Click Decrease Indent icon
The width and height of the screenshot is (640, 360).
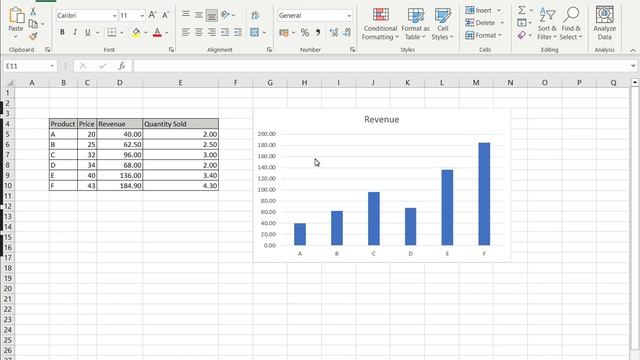pyautogui.click(x=225, y=32)
